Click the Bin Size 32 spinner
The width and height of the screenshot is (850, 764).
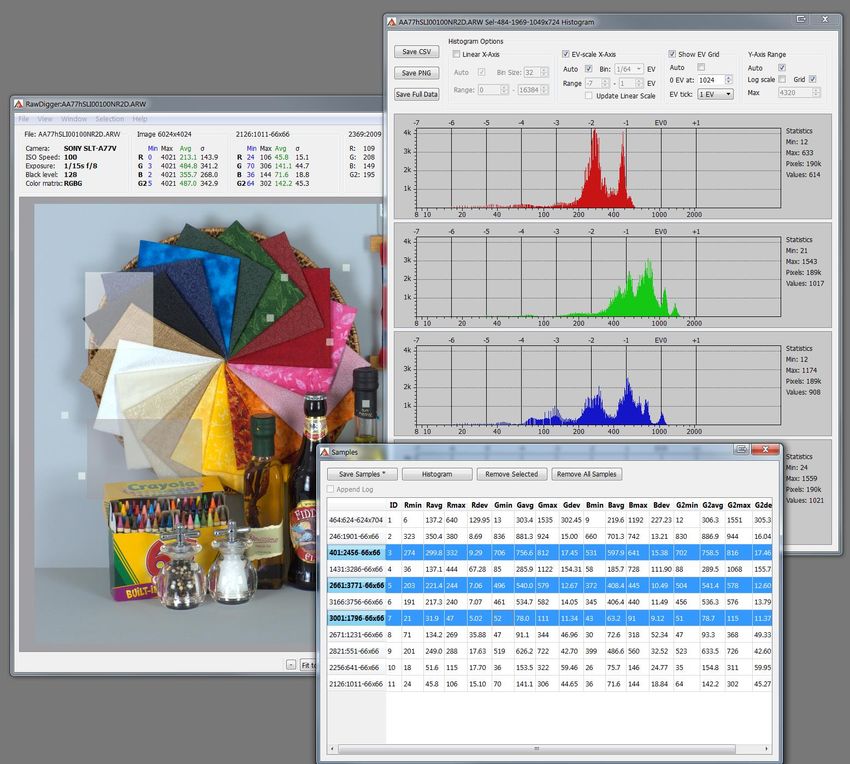(x=536, y=72)
